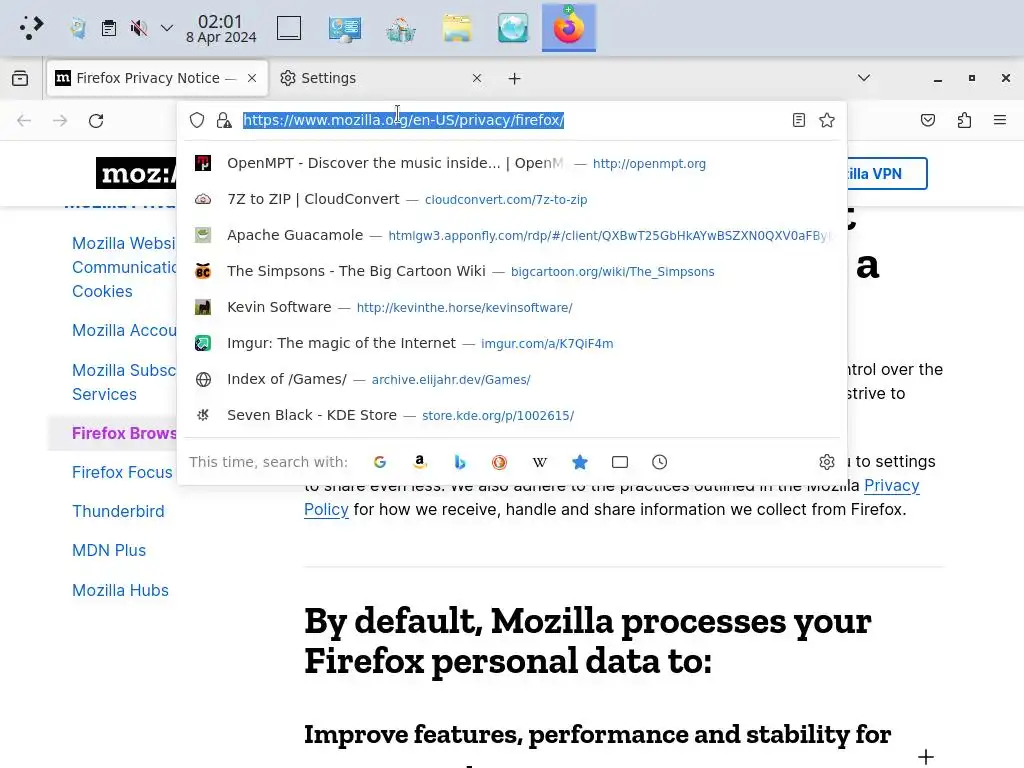Screen dimensions: 1024x768
Task: Search with DuckDuckGo this time
Action: pyautogui.click(x=500, y=462)
